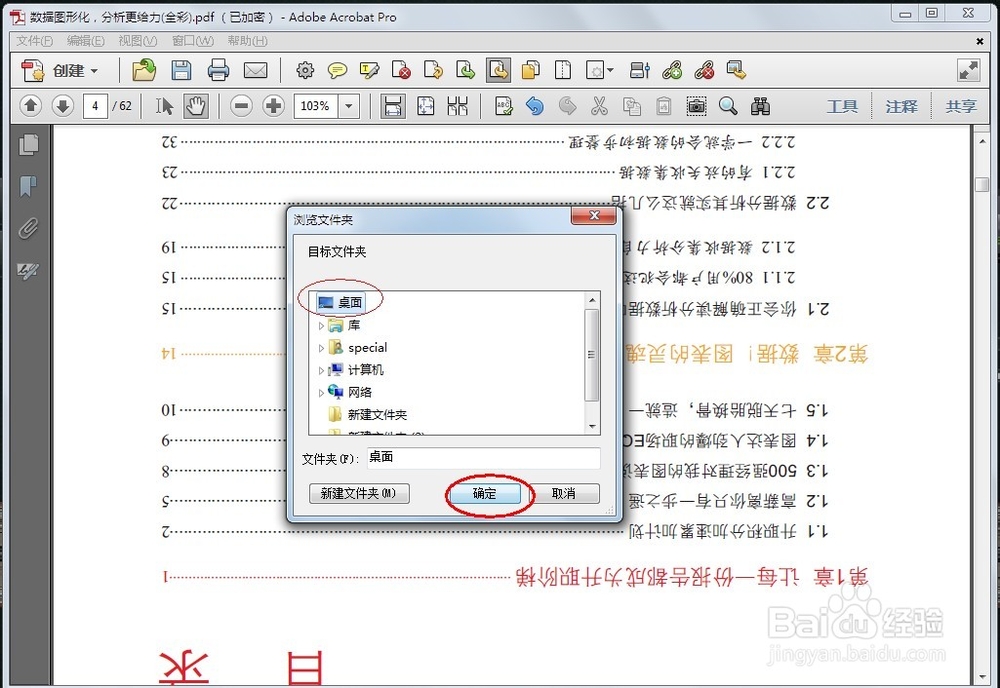Viewport: 1000px width, 688px height.
Task: Open the Create PDF button
Action: (59, 70)
